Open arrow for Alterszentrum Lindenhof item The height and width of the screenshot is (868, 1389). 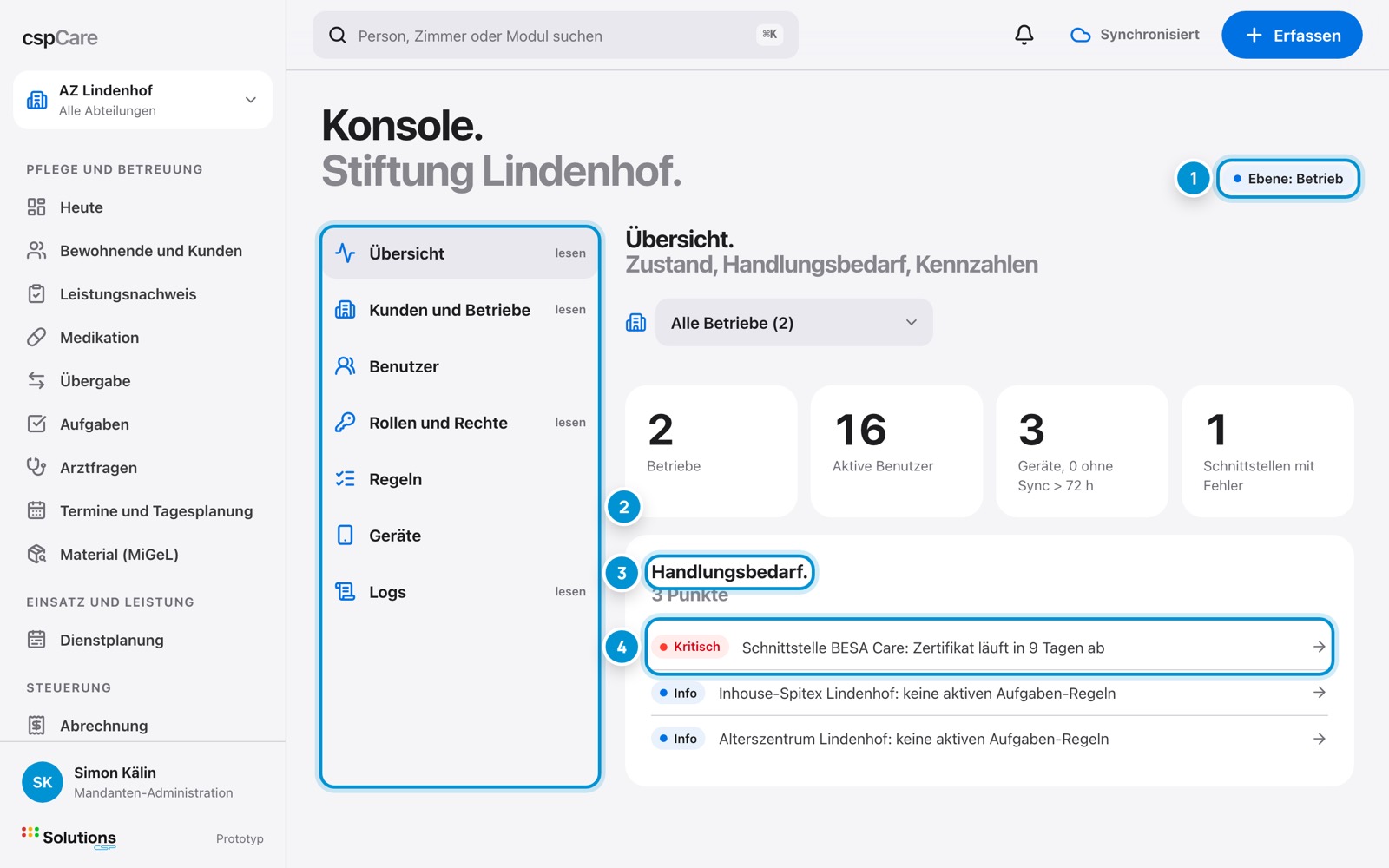(x=1319, y=739)
